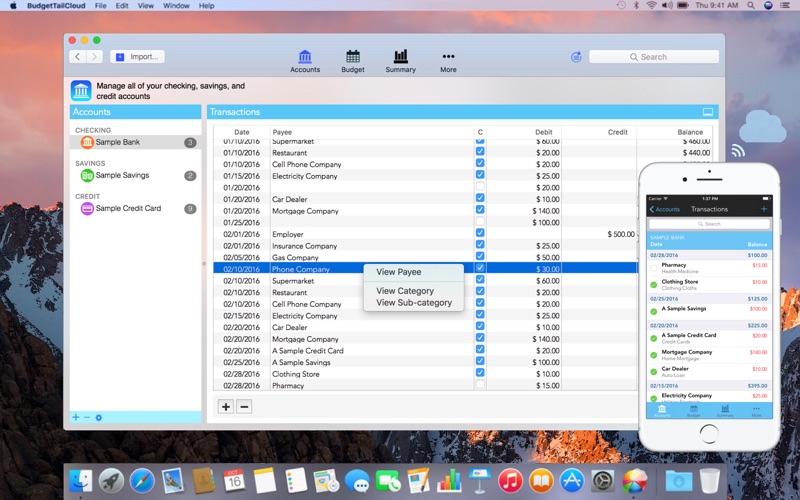
Task: Open iTunes from the Dock
Action: (x=510, y=481)
